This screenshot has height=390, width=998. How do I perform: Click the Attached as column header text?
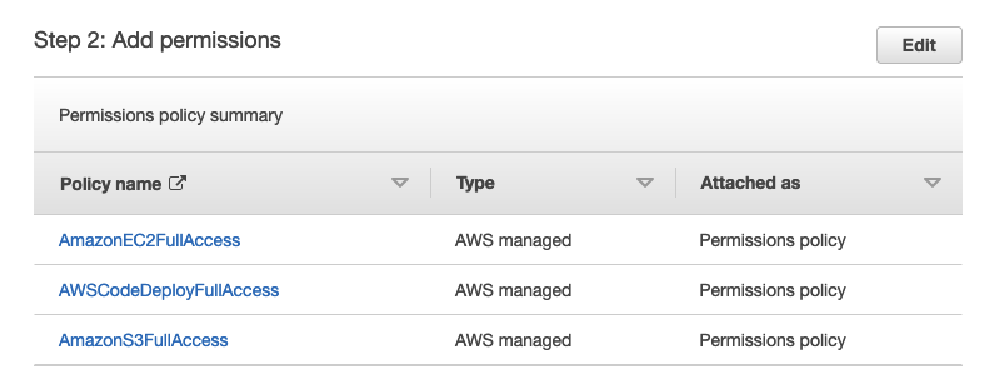click(x=750, y=183)
